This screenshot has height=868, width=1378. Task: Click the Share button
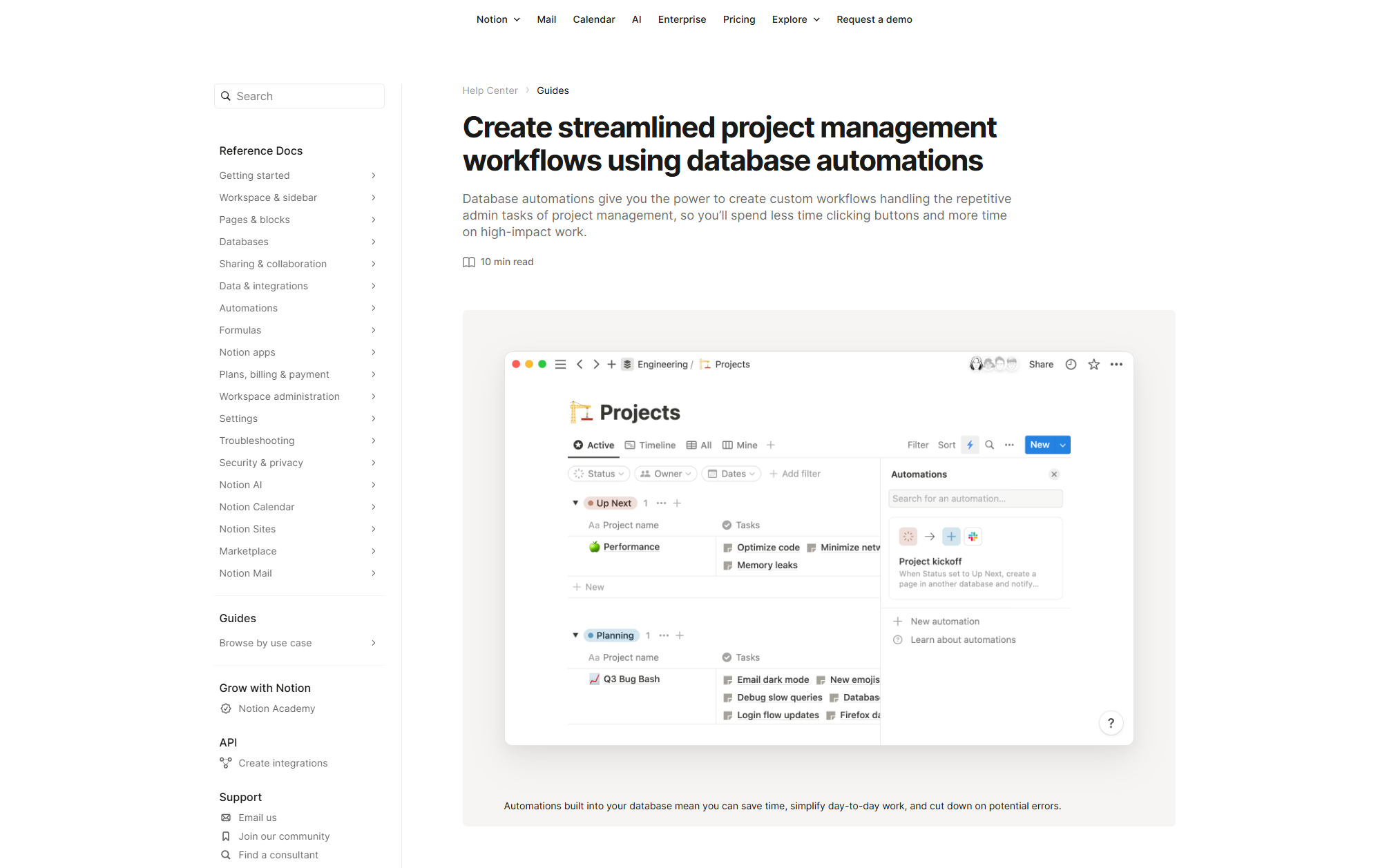[1041, 365]
